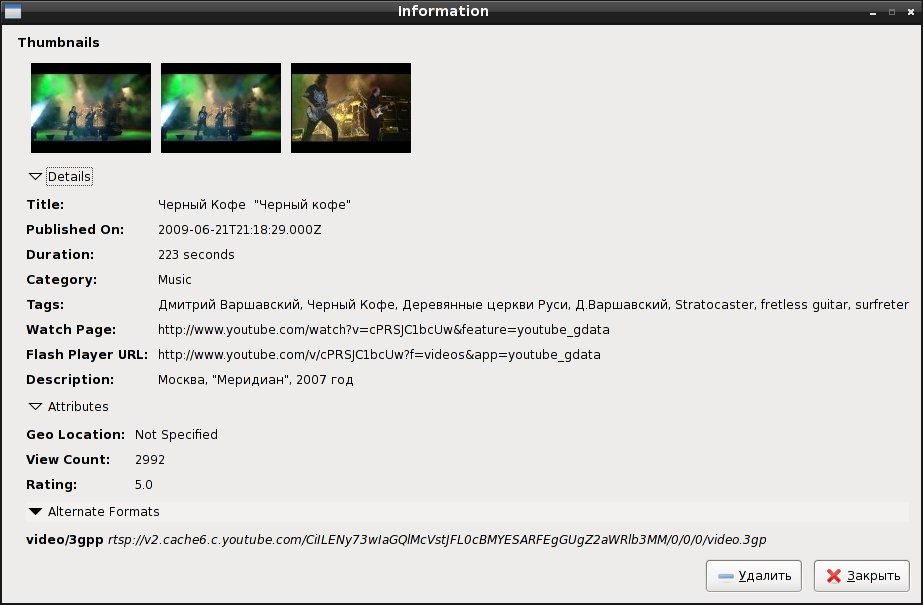Maximize the Information window
This screenshot has width=923, height=605.
click(x=892, y=12)
